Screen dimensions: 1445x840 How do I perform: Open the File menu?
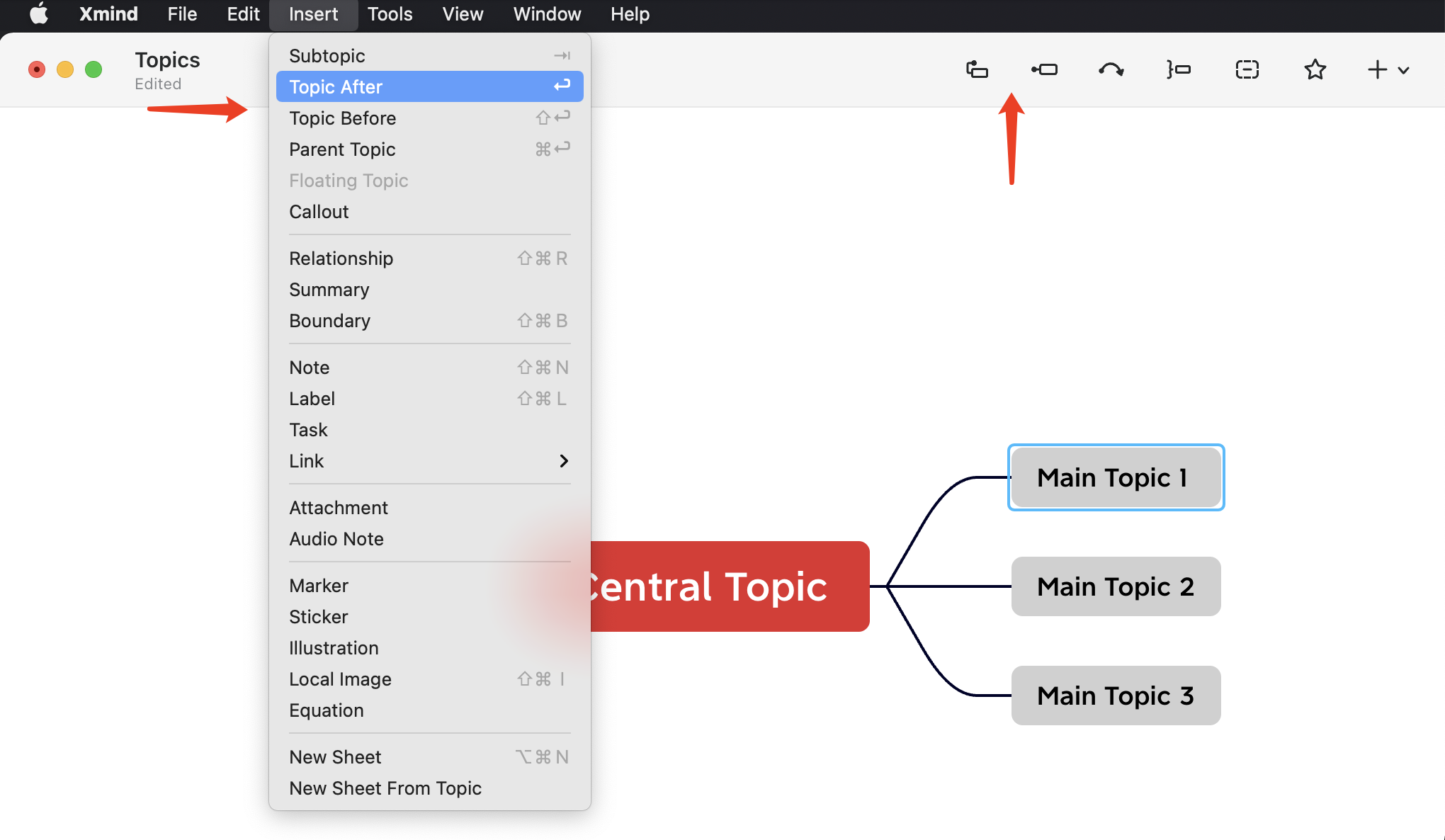(x=182, y=14)
